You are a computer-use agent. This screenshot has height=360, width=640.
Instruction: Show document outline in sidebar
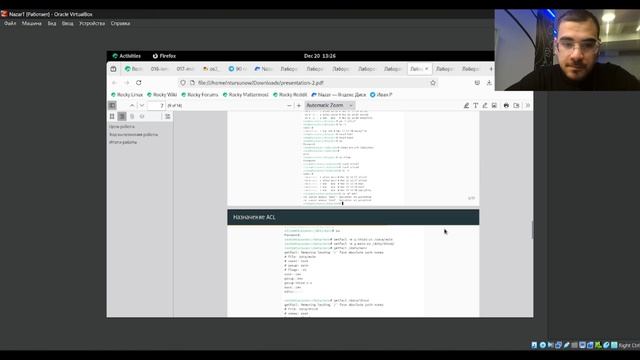coord(122,116)
